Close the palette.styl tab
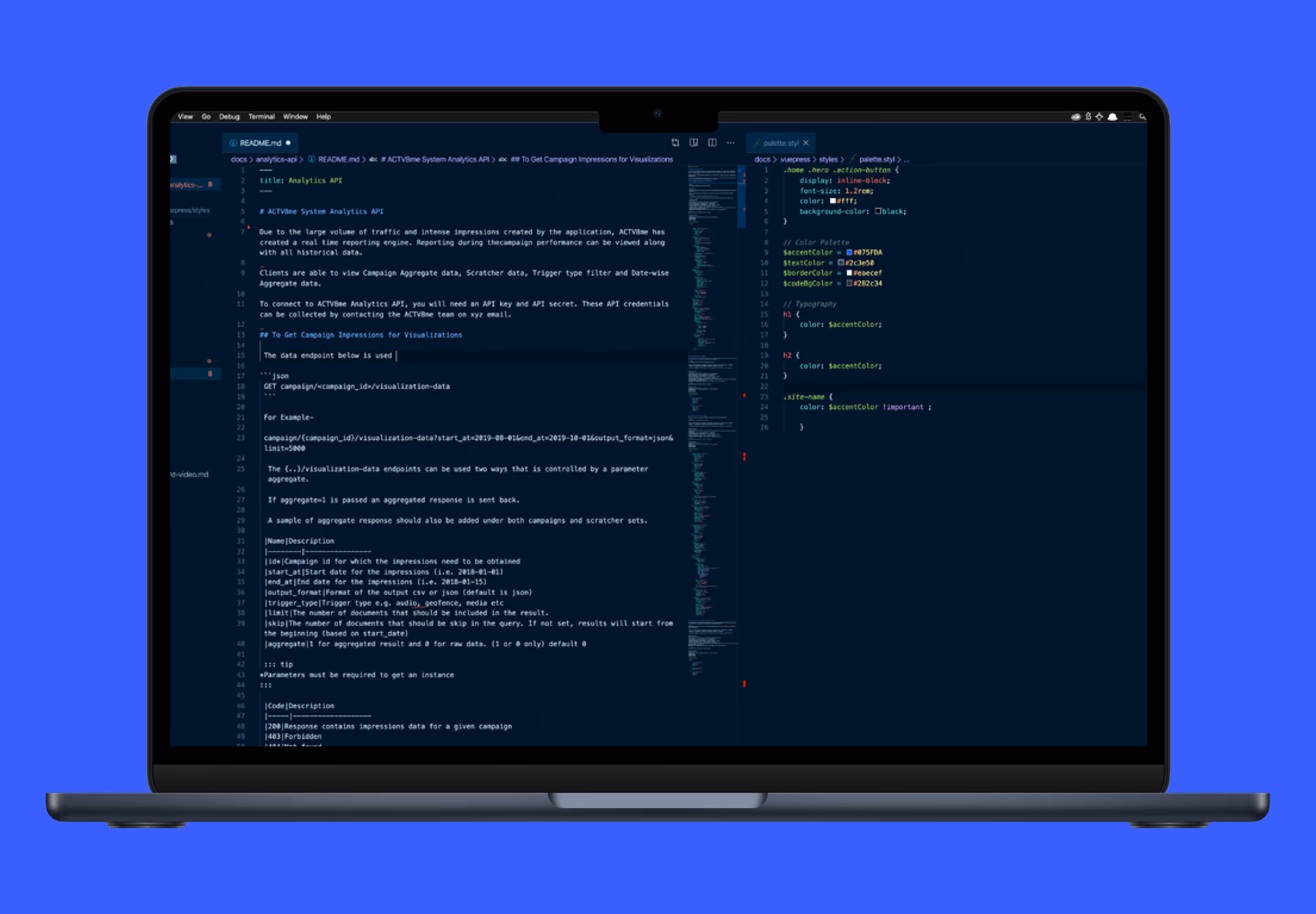Screen dimensions: 1316x914 coord(806,143)
